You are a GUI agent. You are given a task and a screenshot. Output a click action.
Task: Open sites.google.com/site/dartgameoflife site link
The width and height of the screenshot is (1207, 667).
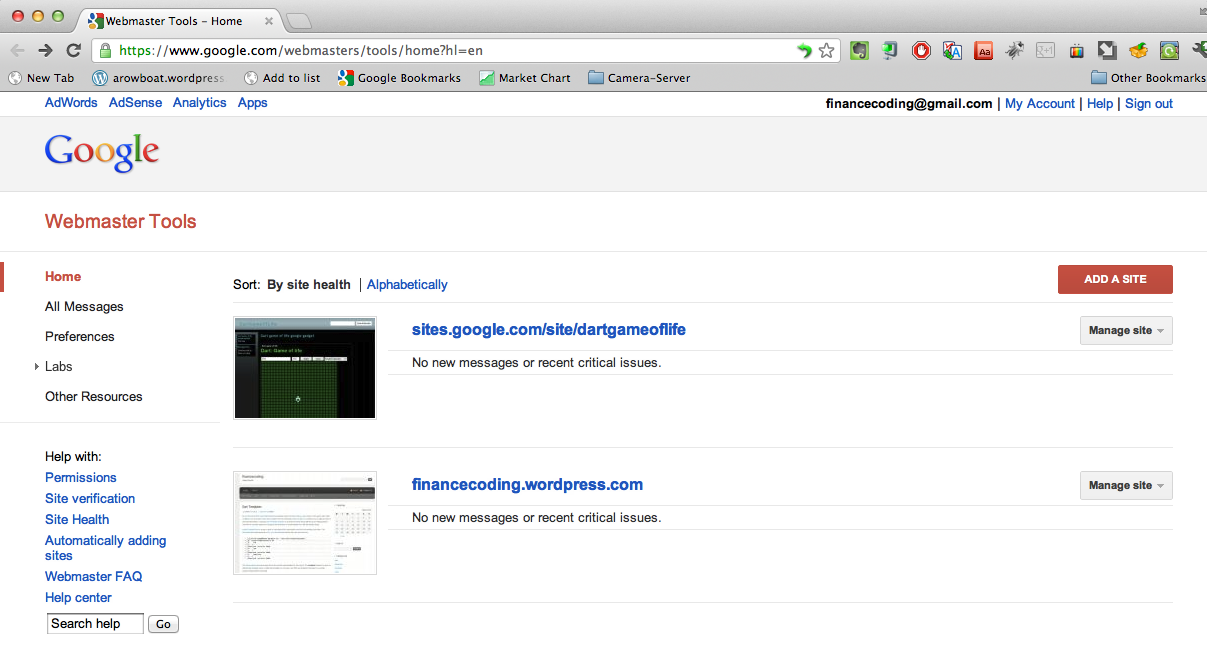coord(549,330)
